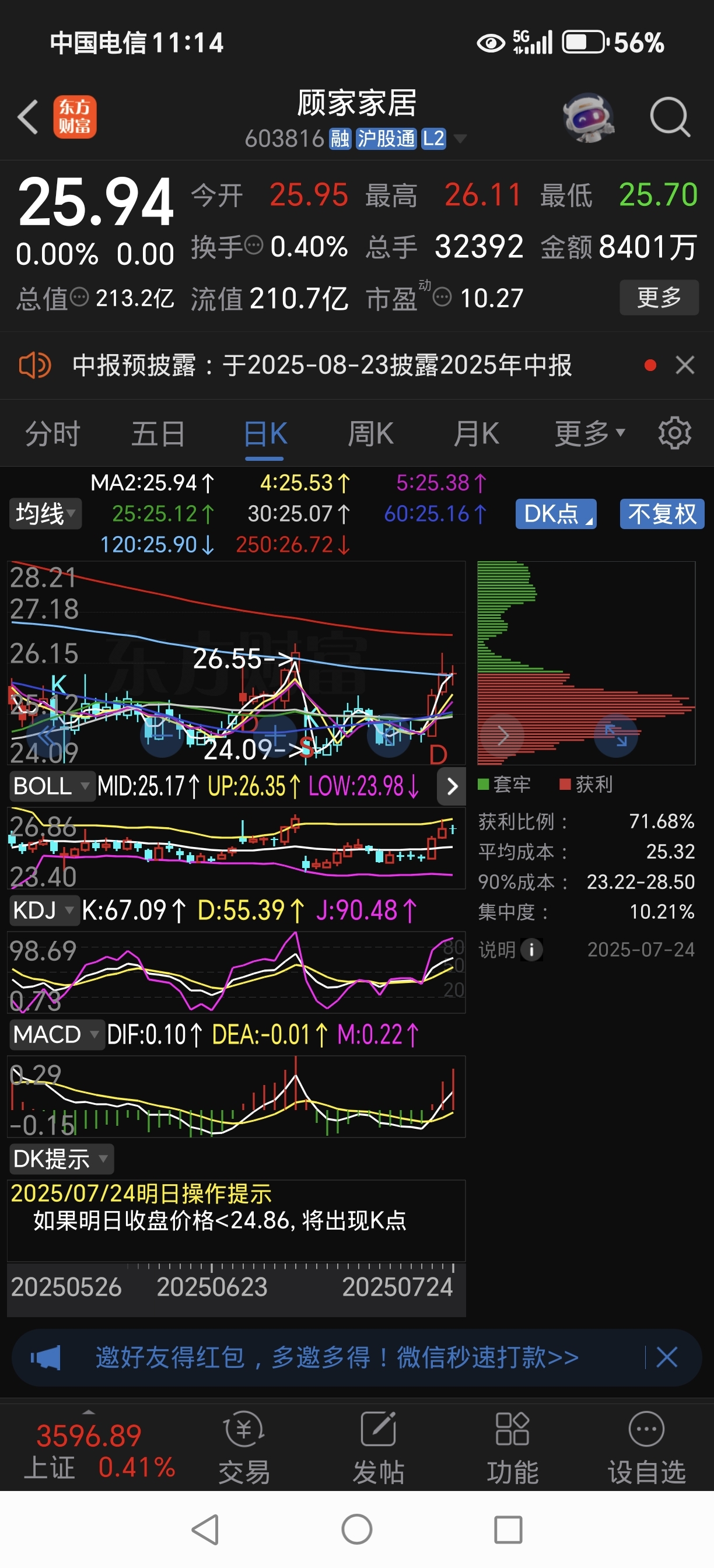Tap the speaker announcement icon
The width and height of the screenshot is (714, 1568).
[34, 366]
